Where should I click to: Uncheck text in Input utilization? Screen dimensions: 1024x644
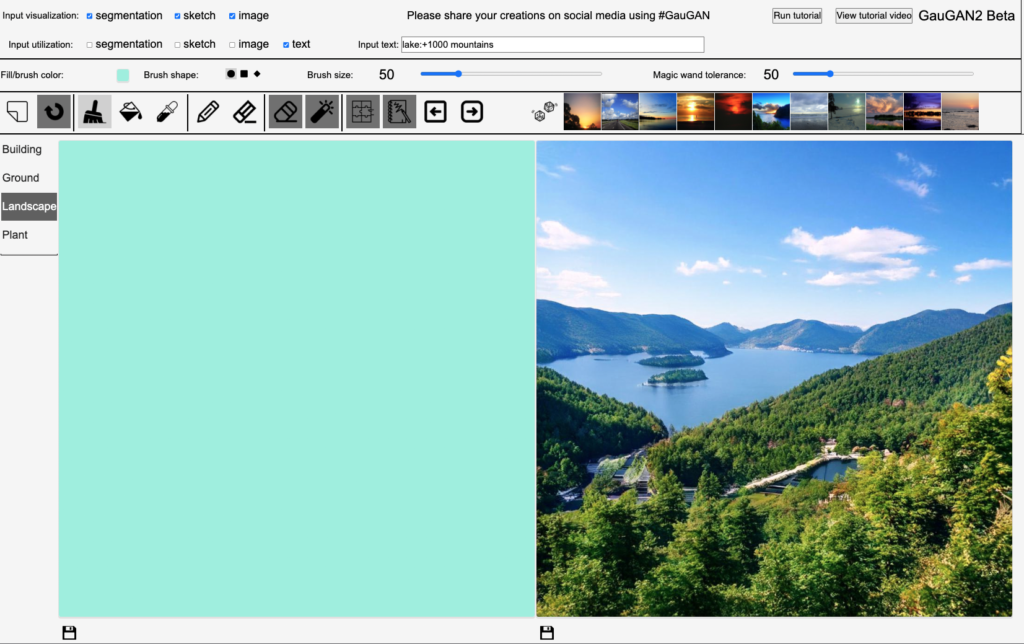[286, 44]
